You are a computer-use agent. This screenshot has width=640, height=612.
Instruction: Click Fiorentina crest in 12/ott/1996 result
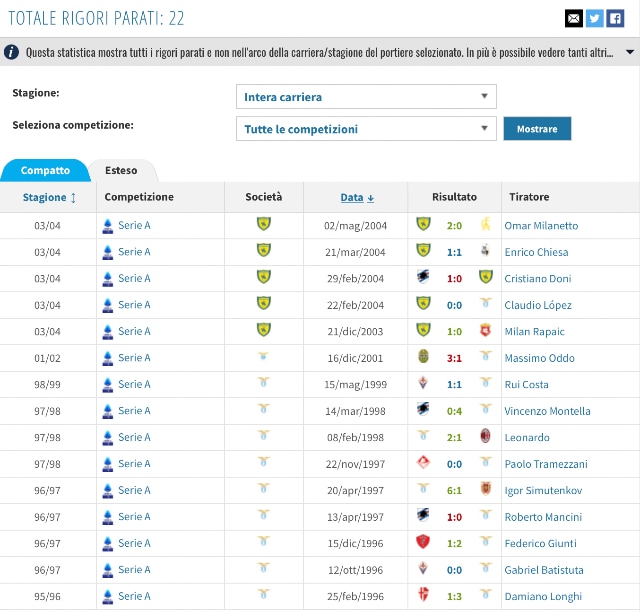[423, 568]
